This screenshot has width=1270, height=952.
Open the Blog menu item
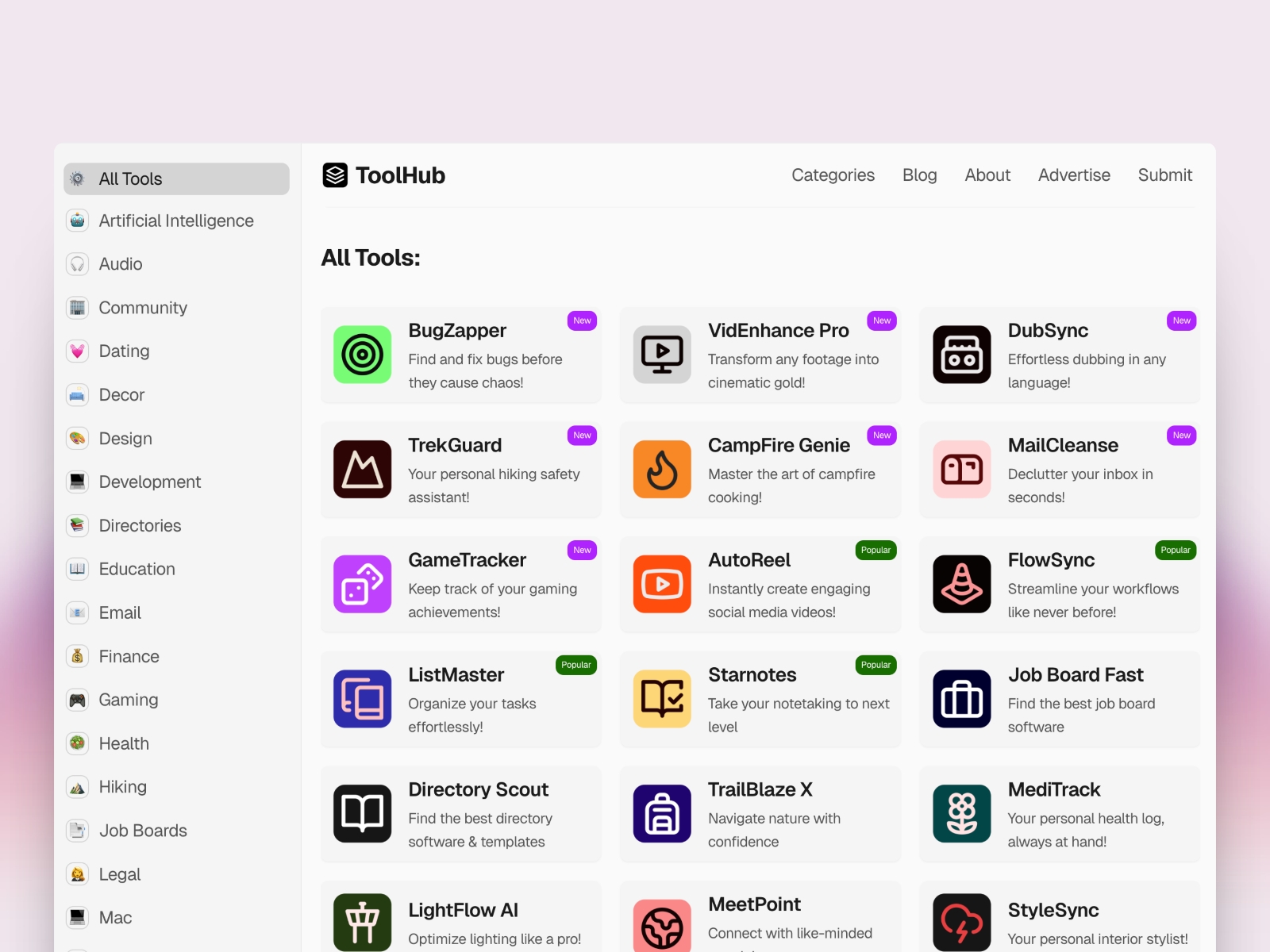tap(918, 175)
